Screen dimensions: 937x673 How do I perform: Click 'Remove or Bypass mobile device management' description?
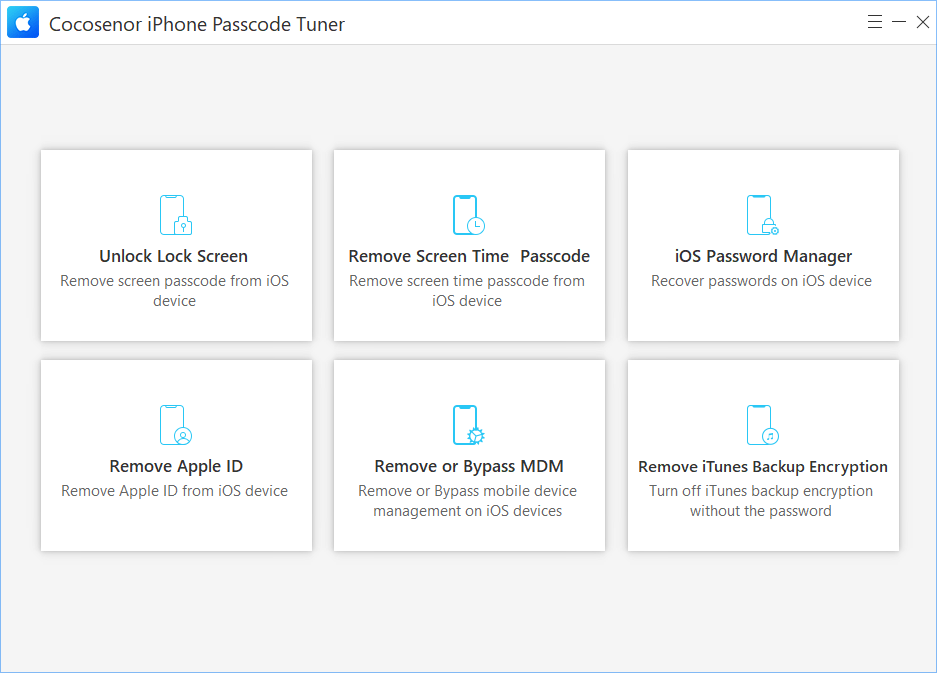(467, 501)
